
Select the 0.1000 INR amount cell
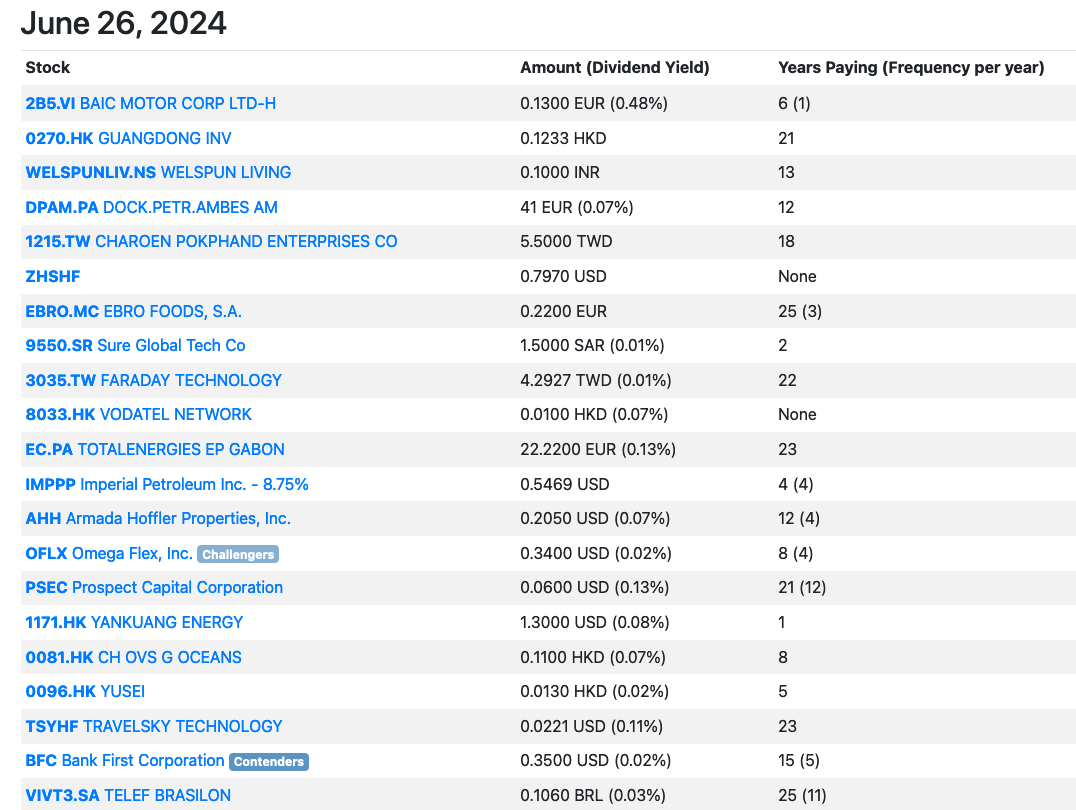tap(560, 173)
